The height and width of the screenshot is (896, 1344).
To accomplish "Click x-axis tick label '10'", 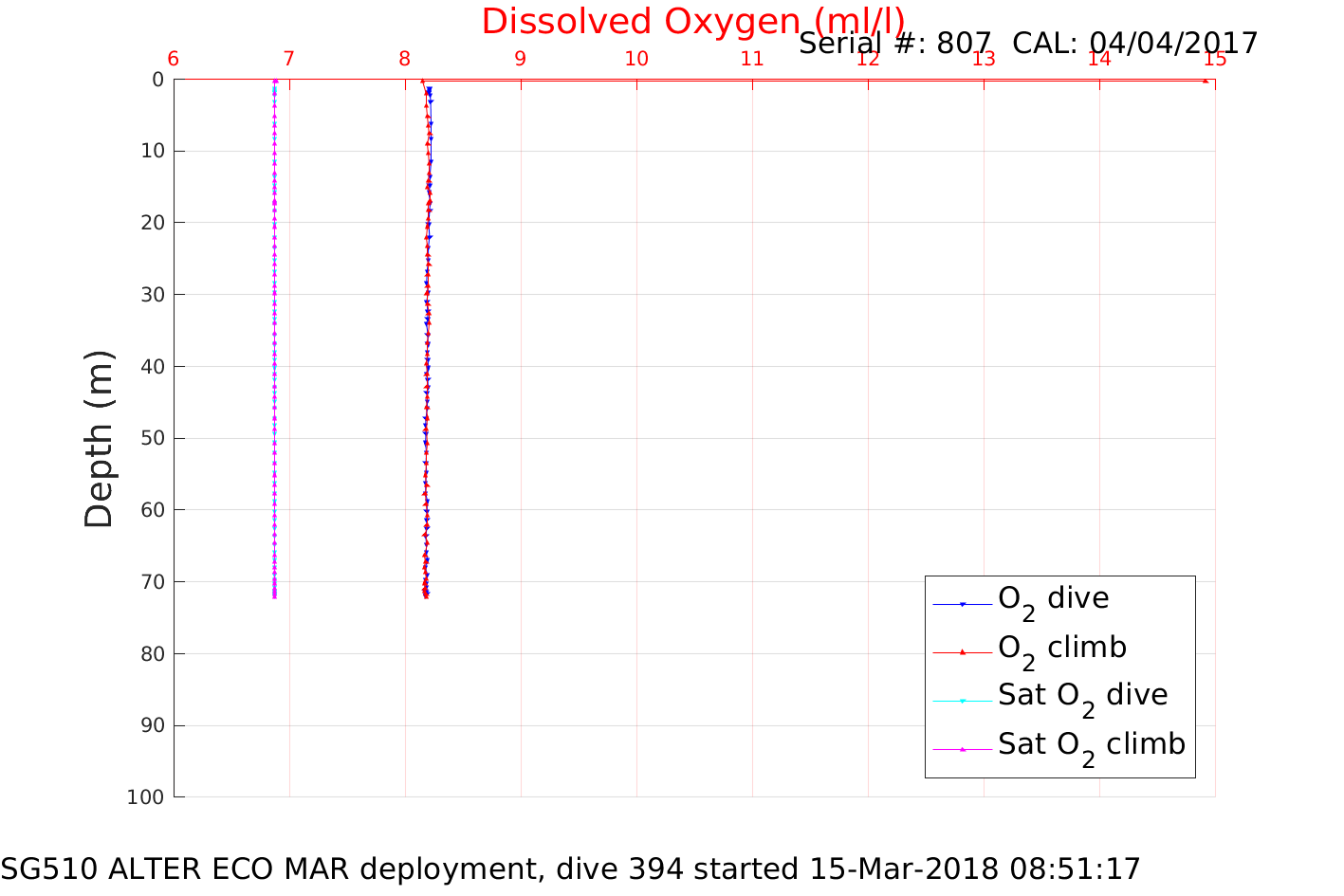I will point(636,59).
